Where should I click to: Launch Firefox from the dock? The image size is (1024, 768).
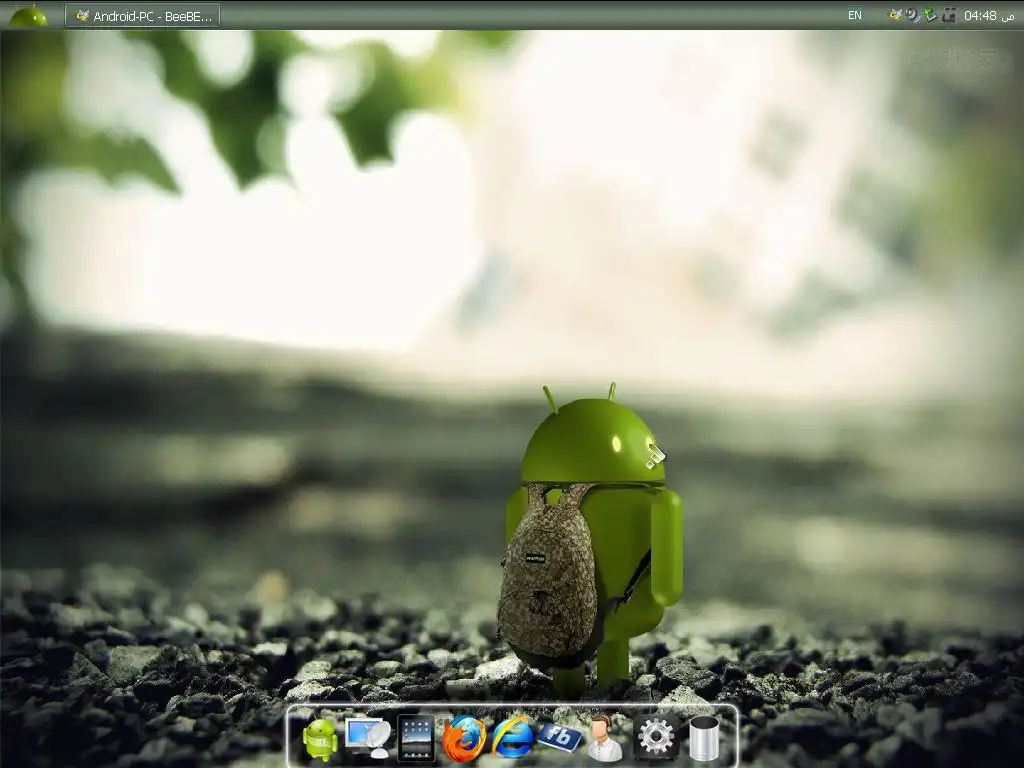[x=464, y=739]
